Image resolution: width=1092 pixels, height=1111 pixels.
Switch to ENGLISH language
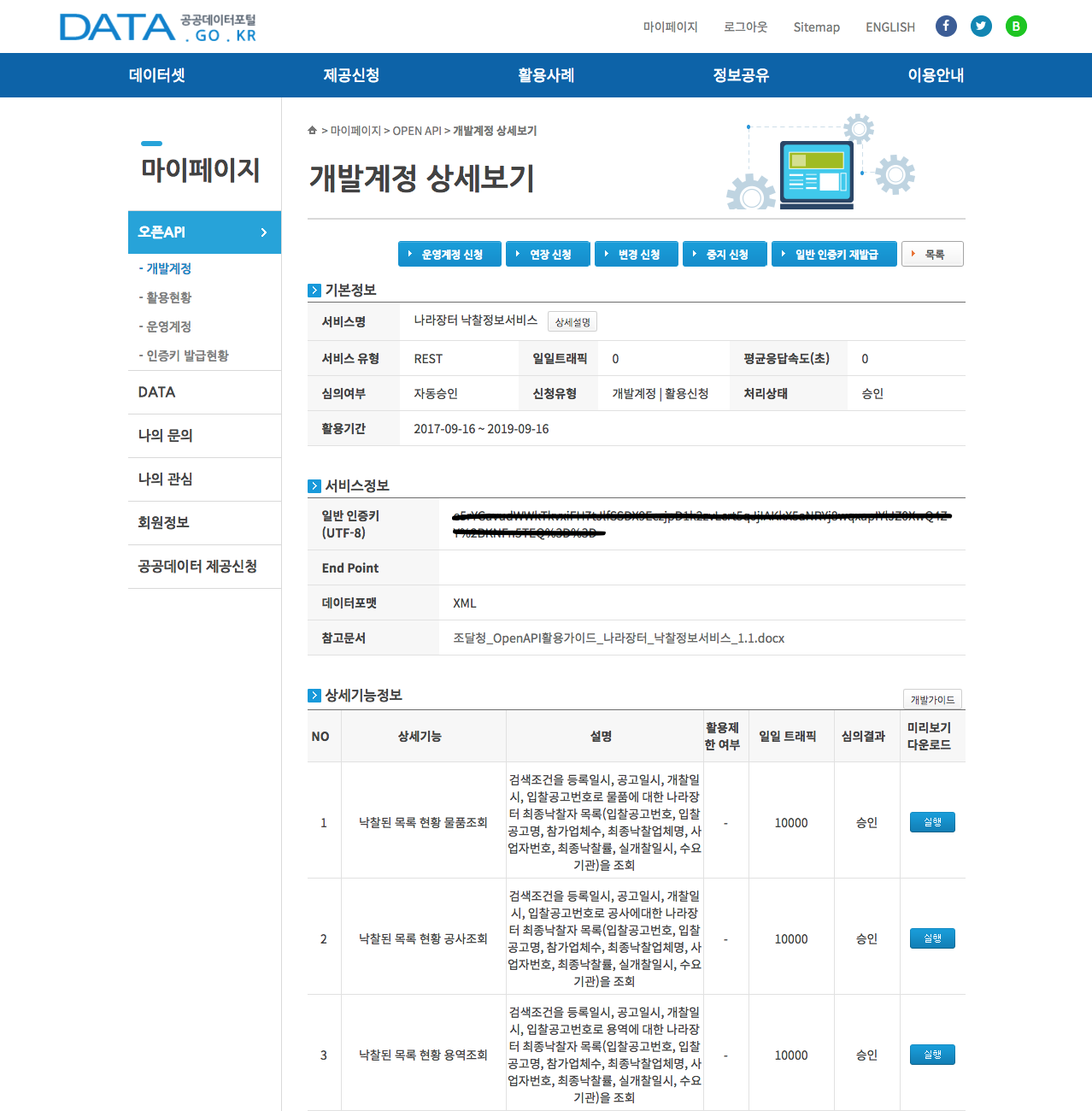tap(890, 27)
